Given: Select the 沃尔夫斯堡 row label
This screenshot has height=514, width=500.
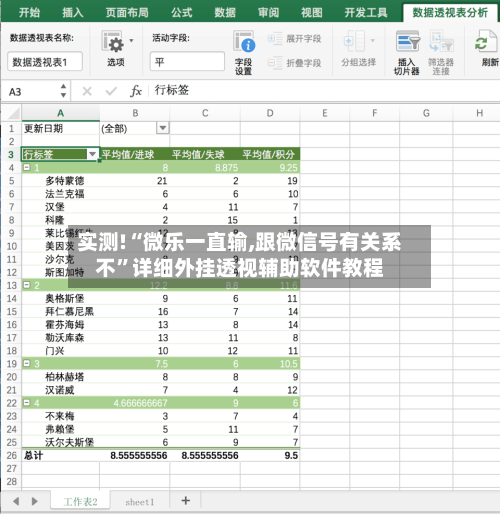Looking at the screenshot, I should click(69, 442).
